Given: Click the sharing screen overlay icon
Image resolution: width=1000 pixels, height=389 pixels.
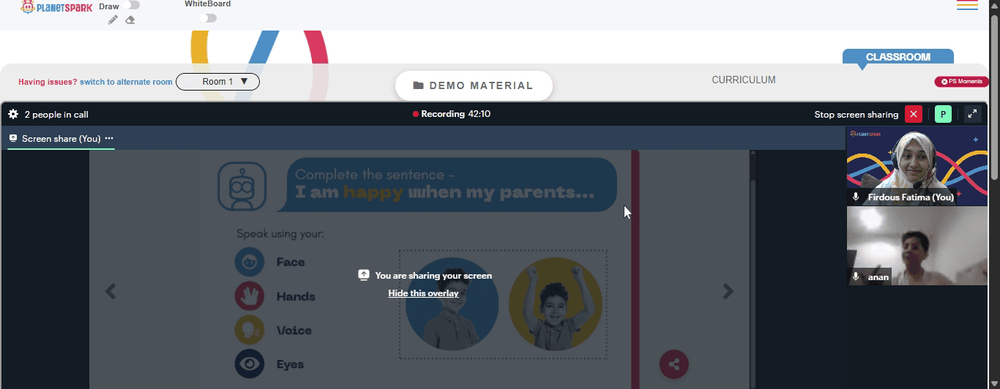Looking at the screenshot, I should (x=364, y=275).
